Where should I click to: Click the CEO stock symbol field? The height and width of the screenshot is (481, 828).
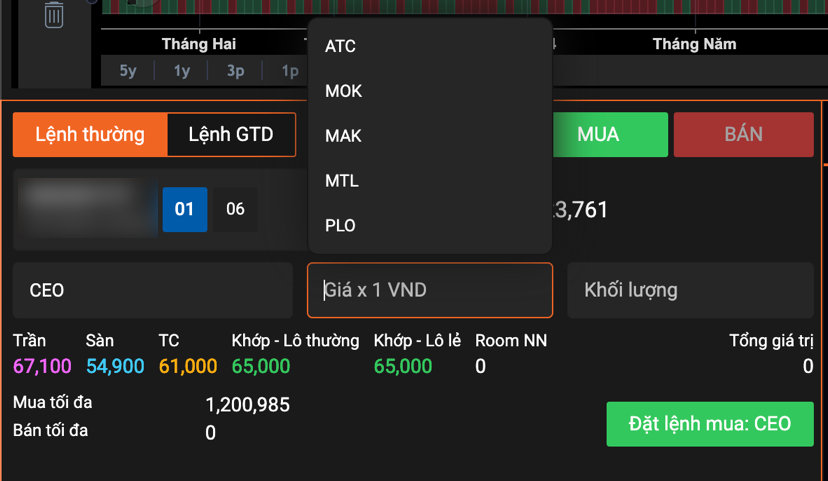pyautogui.click(x=153, y=290)
